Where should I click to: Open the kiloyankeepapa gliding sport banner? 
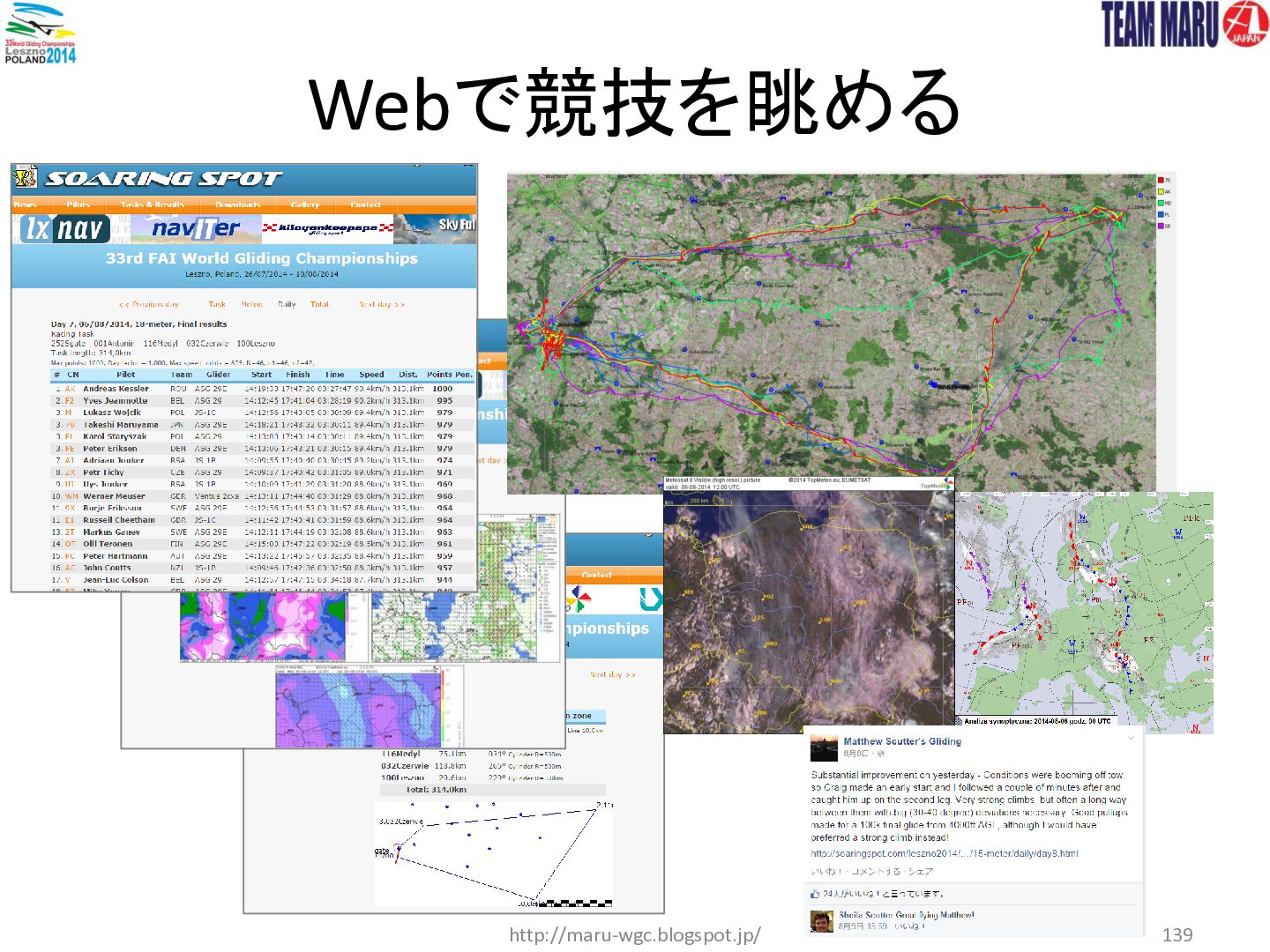click(327, 228)
